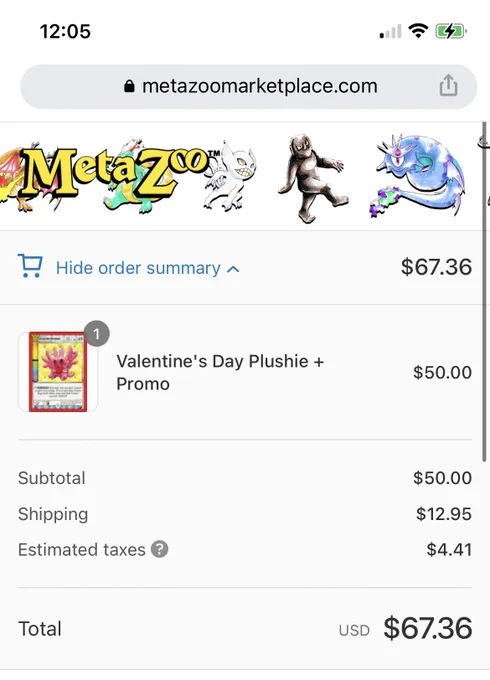Image resolution: width=490 pixels, height=680 pixels.
Task: Tap the lock icon in address bar
Action: tap(129, 86)
